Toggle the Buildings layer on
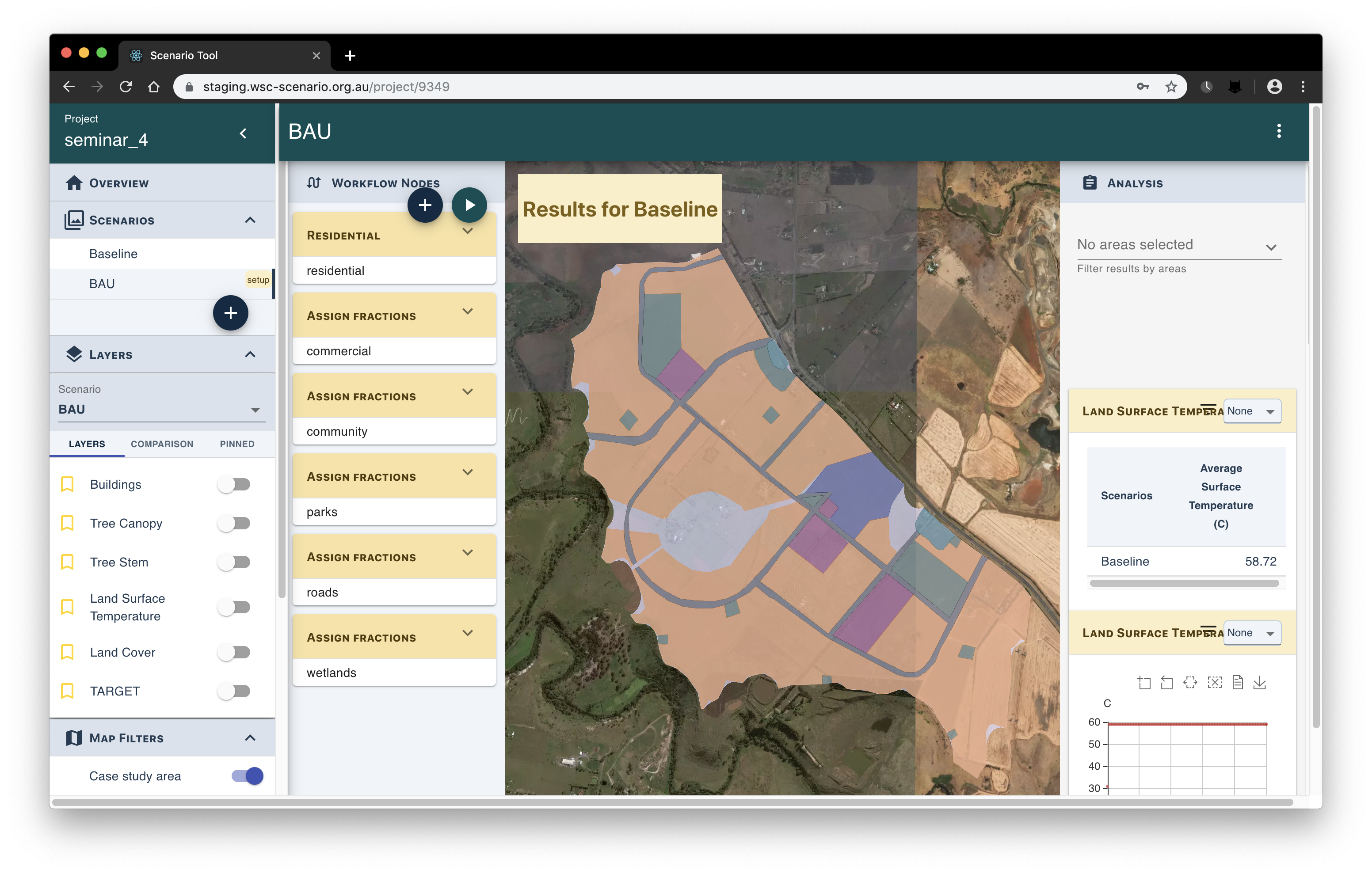 pos(234,484)
